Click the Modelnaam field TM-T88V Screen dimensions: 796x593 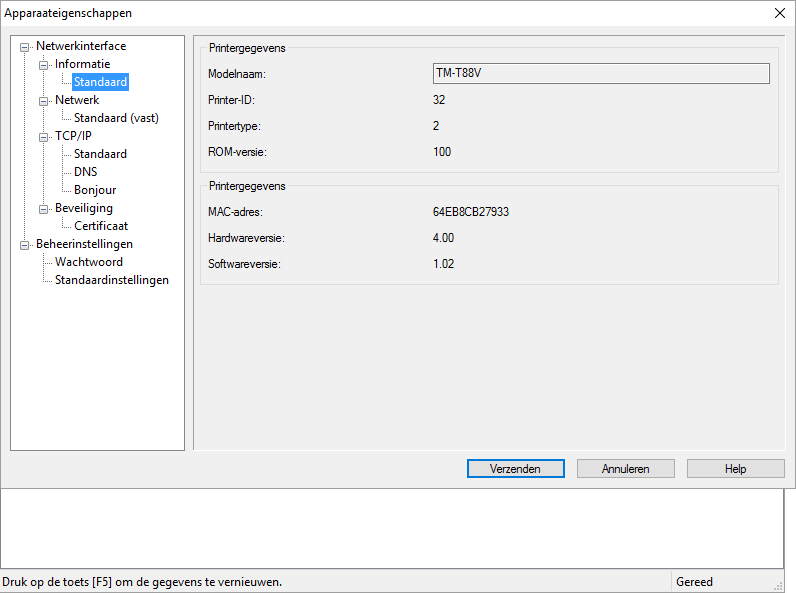click(x=601, y=74)
